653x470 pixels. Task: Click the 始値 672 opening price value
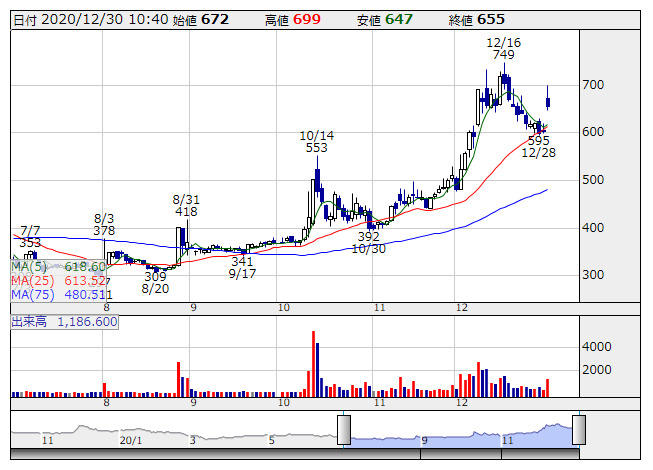point(216,19)
